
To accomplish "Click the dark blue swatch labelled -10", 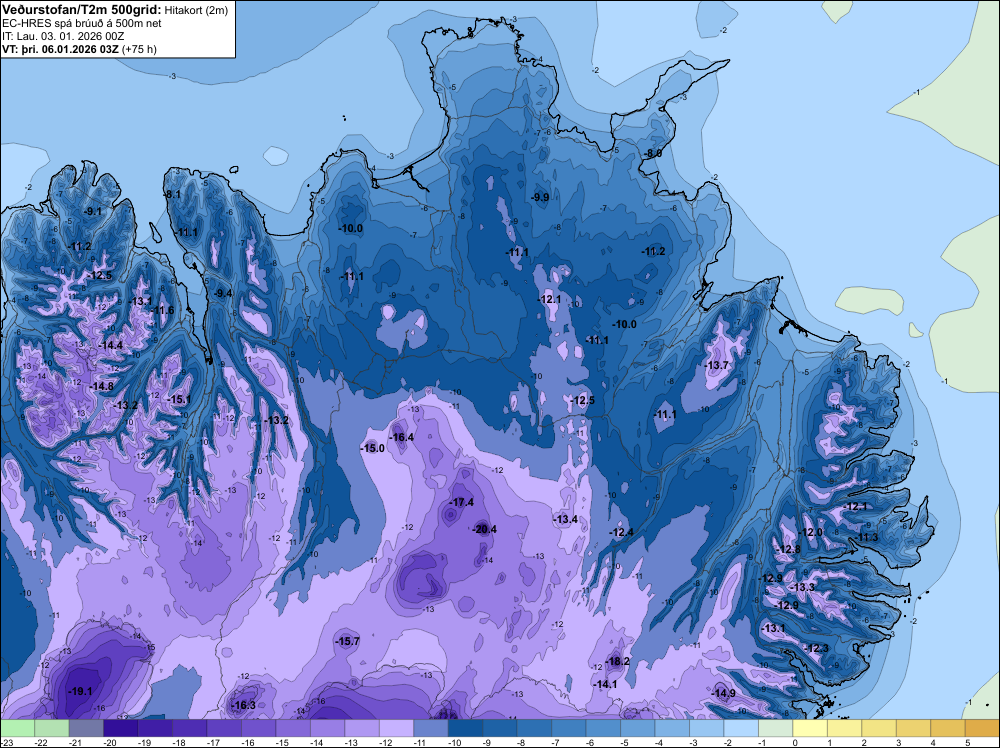I will 466,728.
